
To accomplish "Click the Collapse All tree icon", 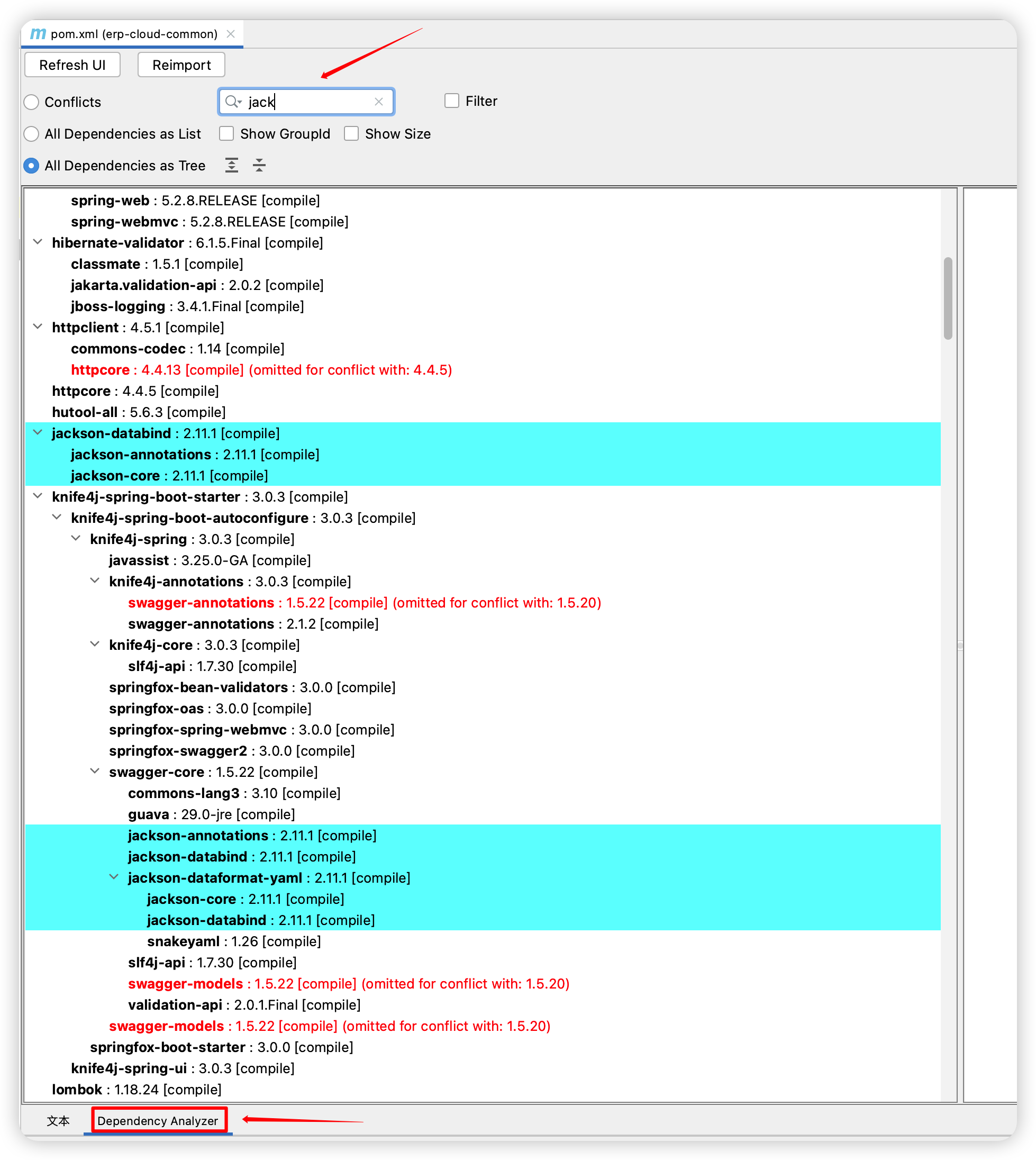I will 259,165.
